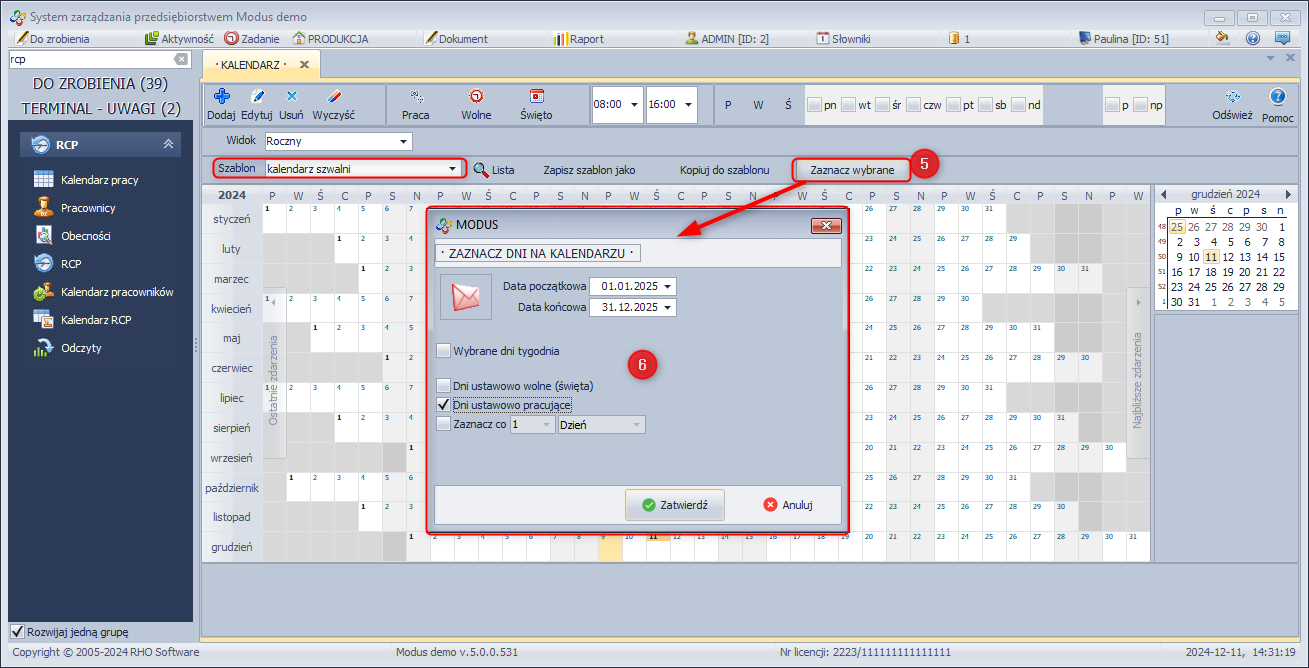Click the Usuń delete icon
The width and height of the screenshot is (1309, 668).
tap(291, 97)
